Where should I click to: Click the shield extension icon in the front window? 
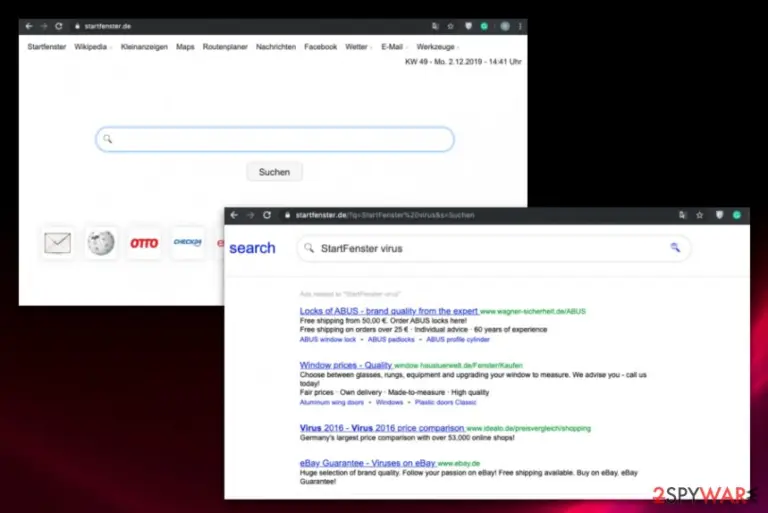click(719, 215)
